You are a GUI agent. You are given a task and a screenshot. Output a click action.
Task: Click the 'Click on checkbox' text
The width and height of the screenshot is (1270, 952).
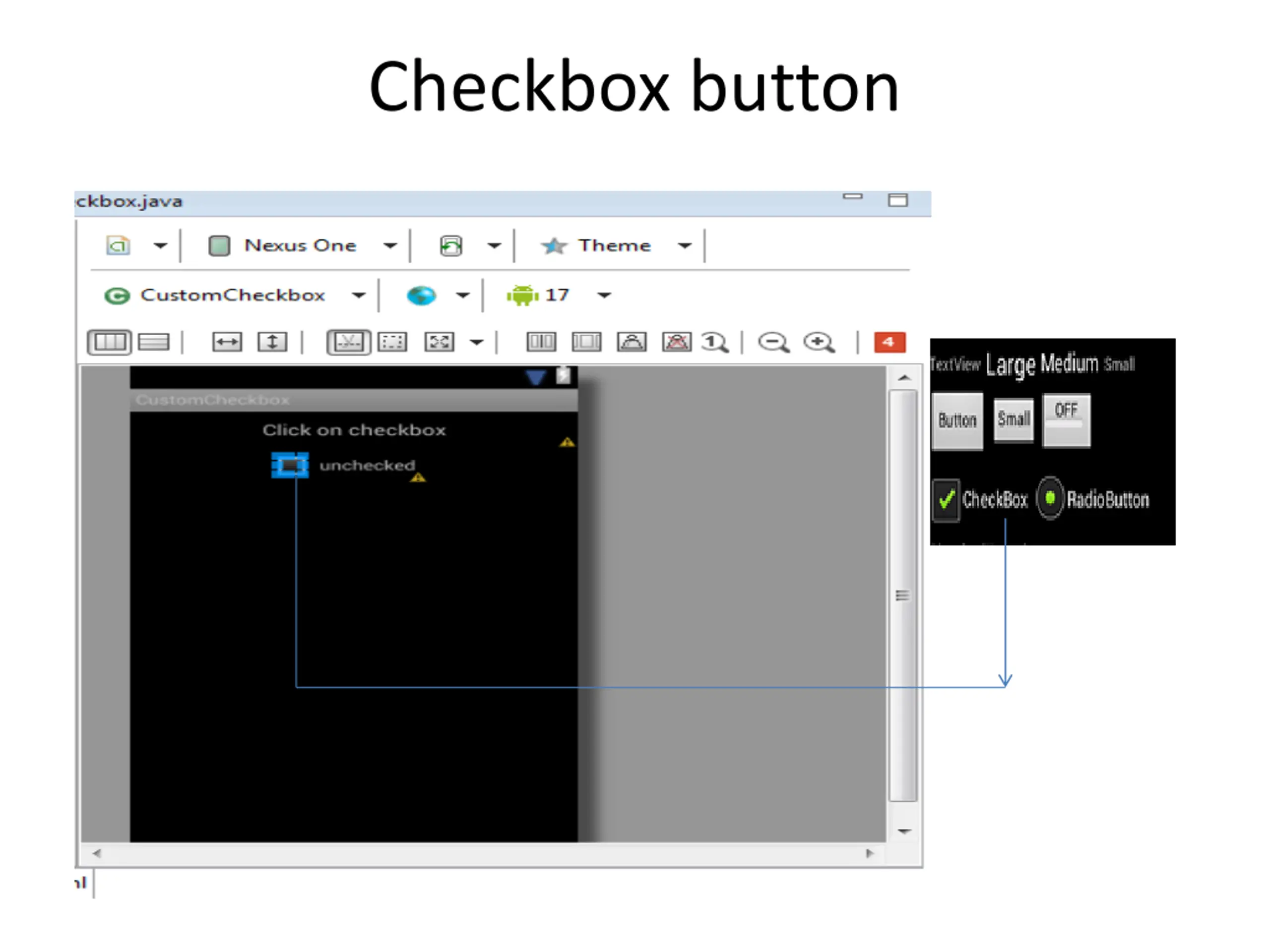tap(354, 430)
